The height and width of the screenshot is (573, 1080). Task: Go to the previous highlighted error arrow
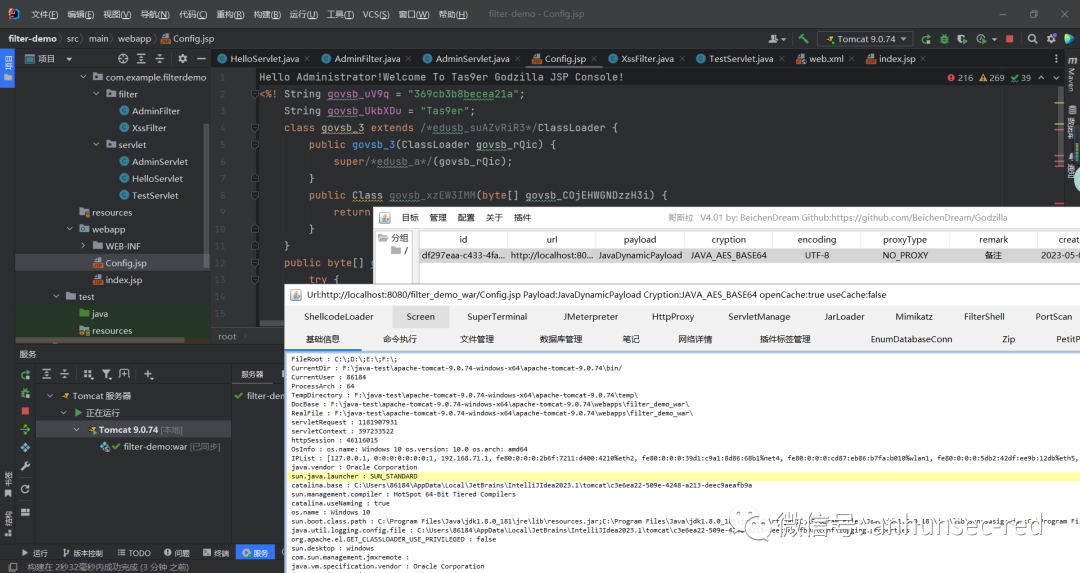point(1041,78)
